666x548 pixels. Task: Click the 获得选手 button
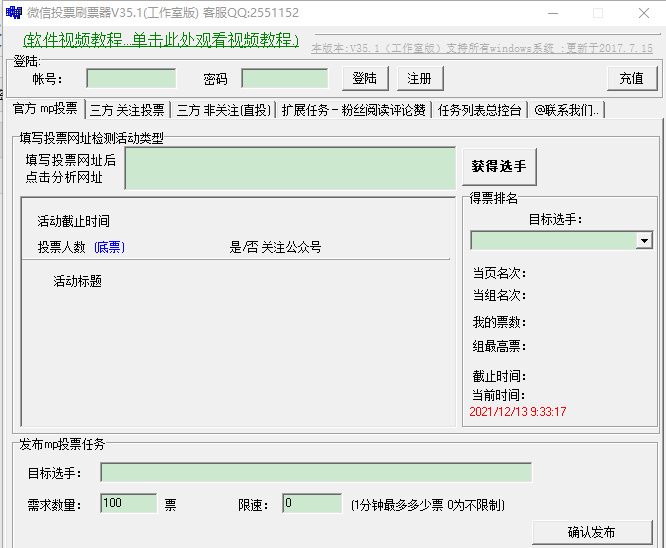tap(499, 167)
